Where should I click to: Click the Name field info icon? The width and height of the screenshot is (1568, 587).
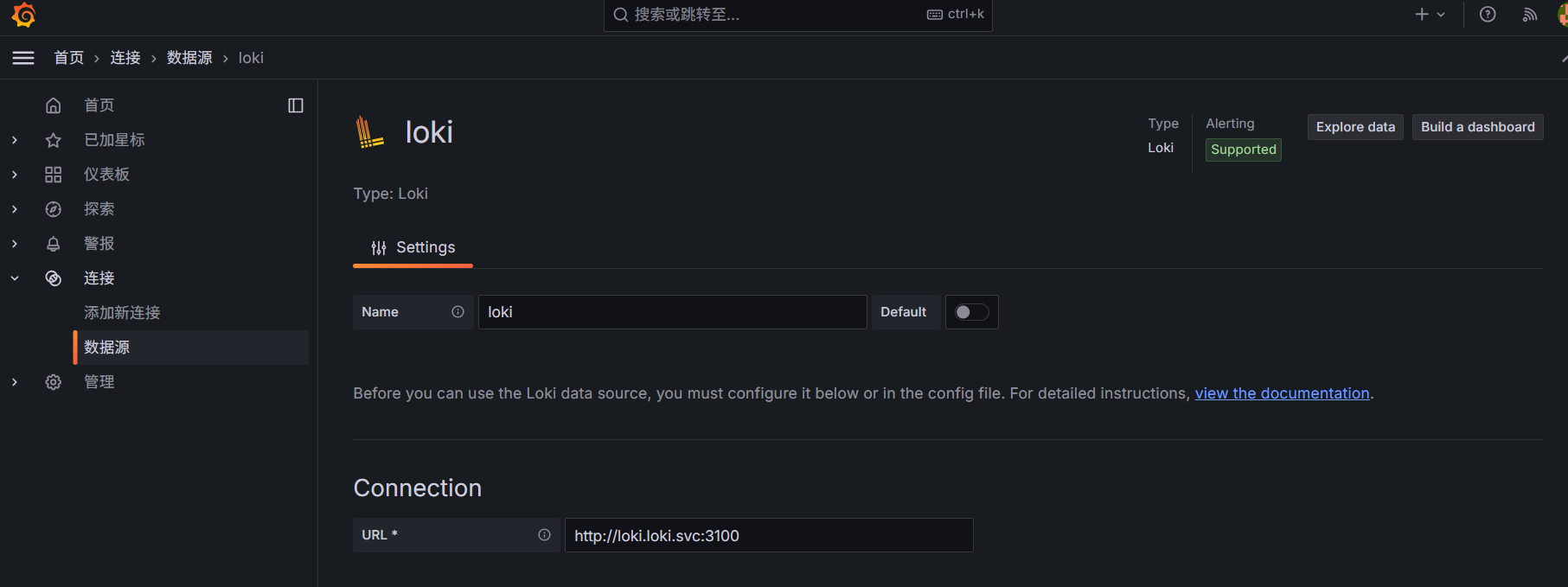(x=458, y=312)
